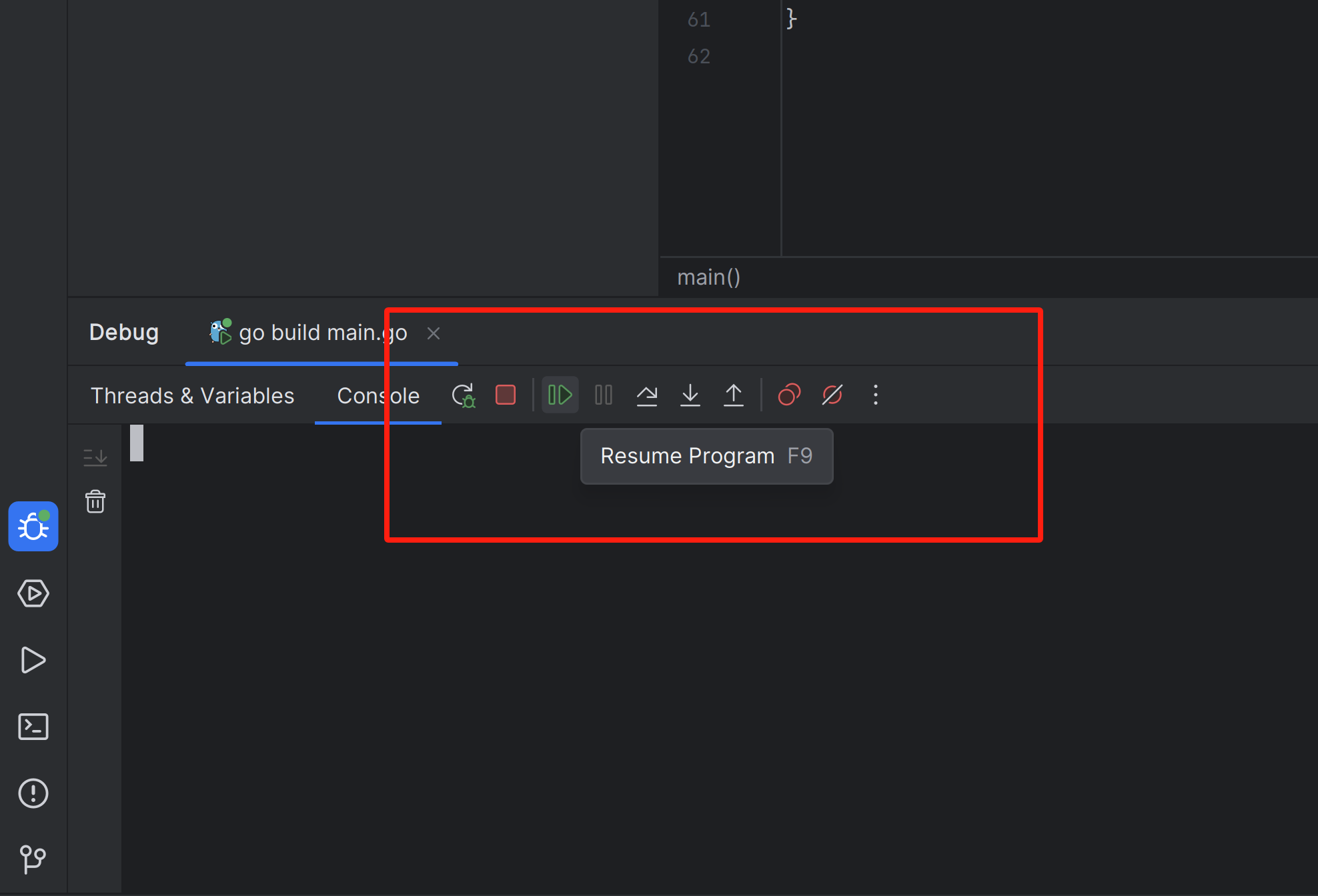Click the Step over icon
This screenshot has height=896, width=1318.
(648, 395)
